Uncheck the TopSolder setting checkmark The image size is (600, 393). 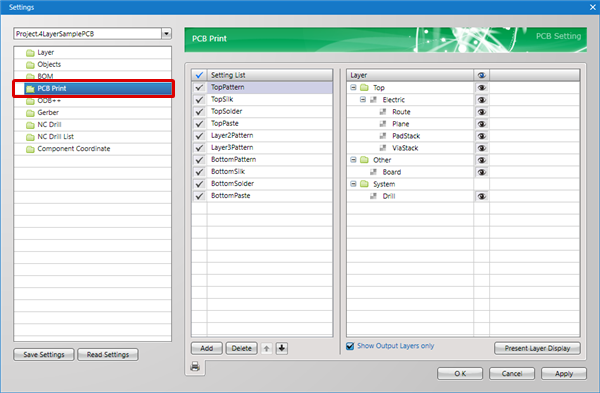pos(199,112)
